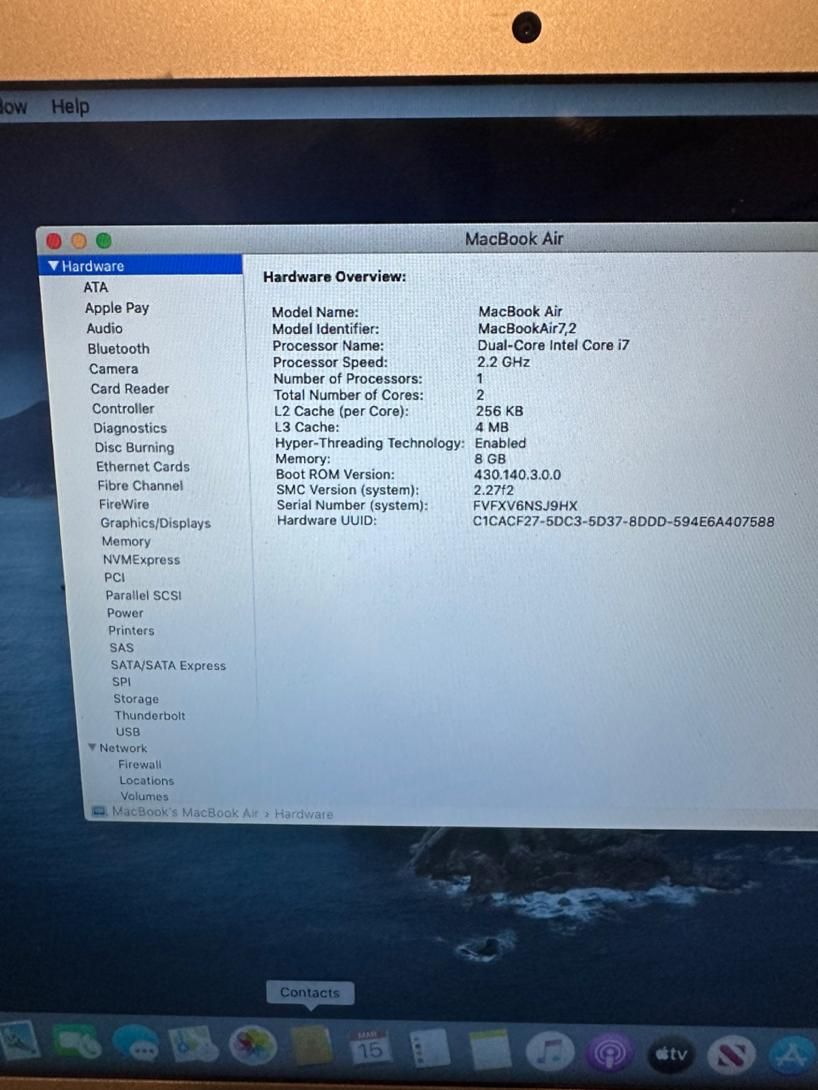Open the Maps app in the Dock
Viewport: 818px width, 1090px height.
(194, 1043)
